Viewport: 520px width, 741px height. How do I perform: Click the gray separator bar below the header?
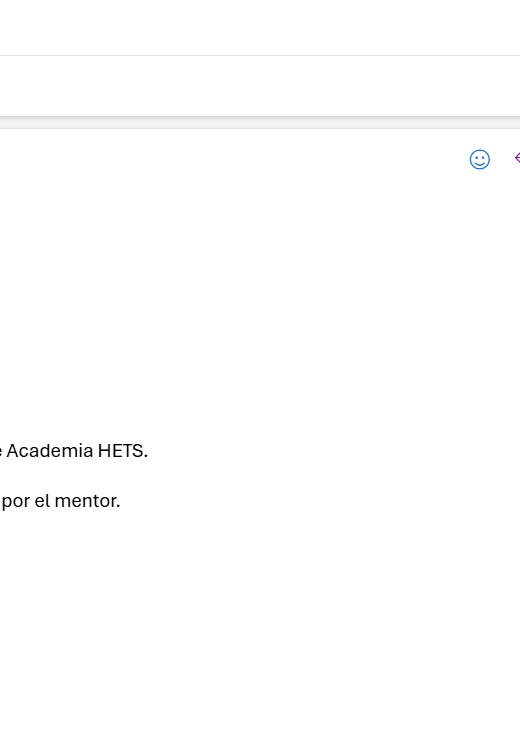(x=260, y=122)
